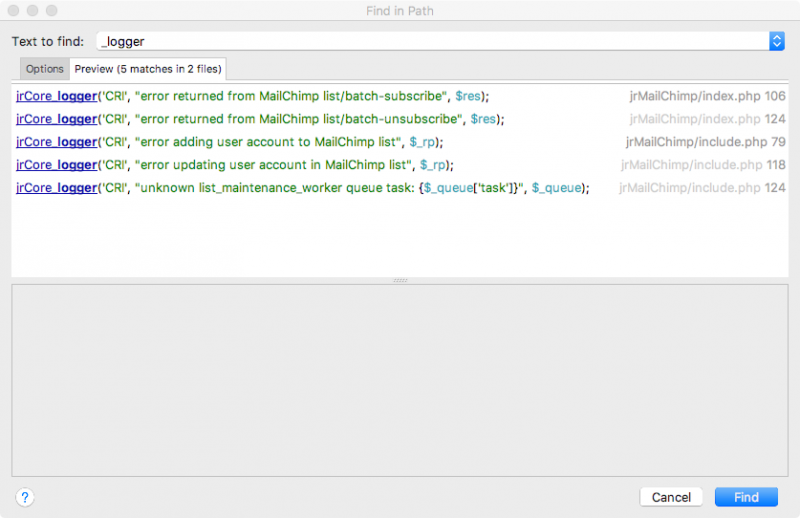Click the jrMailChimp/index.php 124 file reference
This screenshot has height=518, width=800.
[x=707, y=119]
